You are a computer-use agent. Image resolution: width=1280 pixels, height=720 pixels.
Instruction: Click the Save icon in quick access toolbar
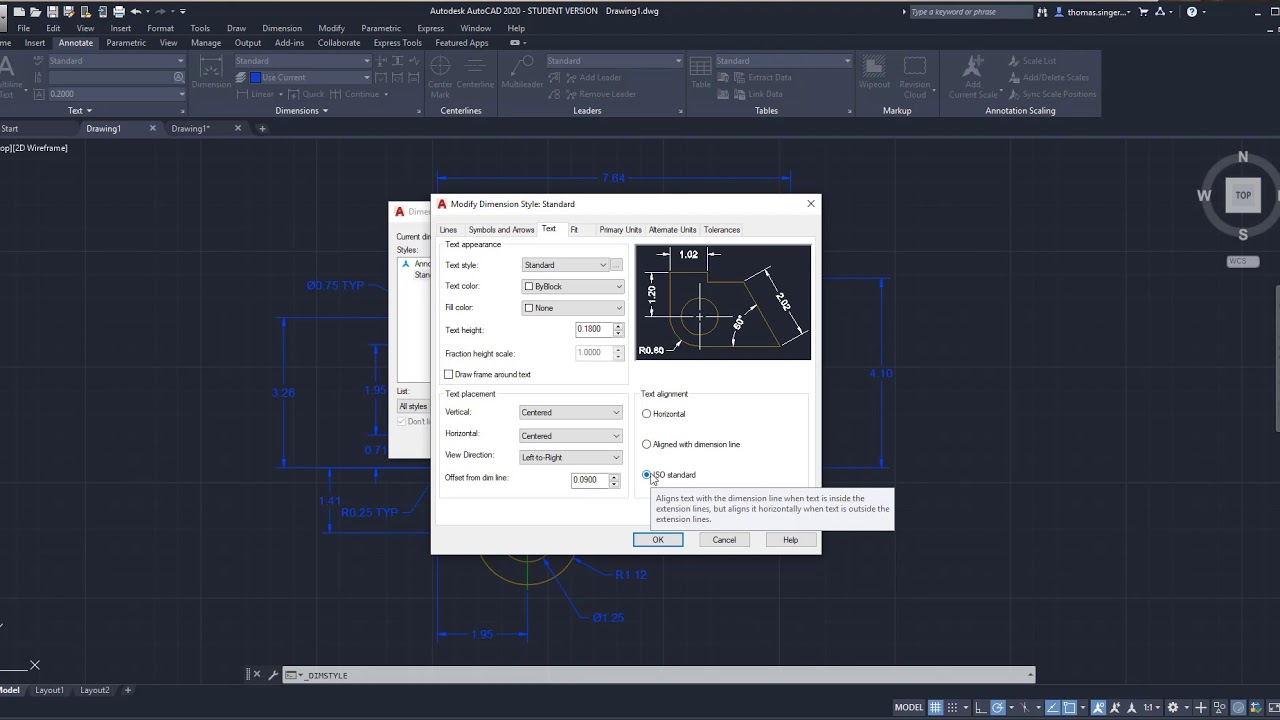point(52,11)
